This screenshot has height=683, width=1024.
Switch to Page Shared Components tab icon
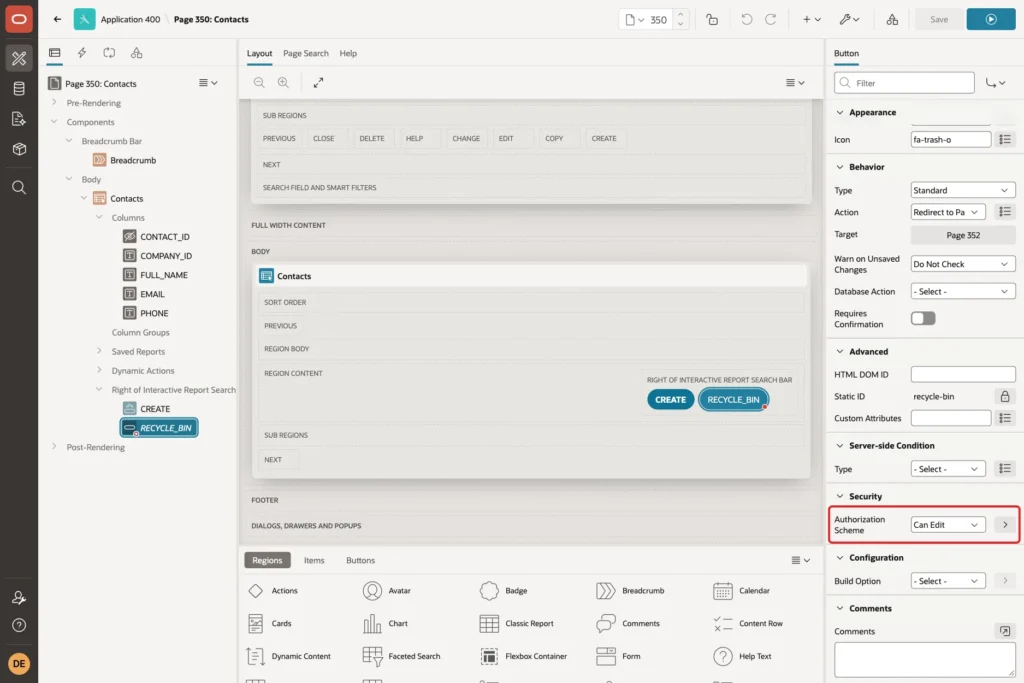click(136, 53)
